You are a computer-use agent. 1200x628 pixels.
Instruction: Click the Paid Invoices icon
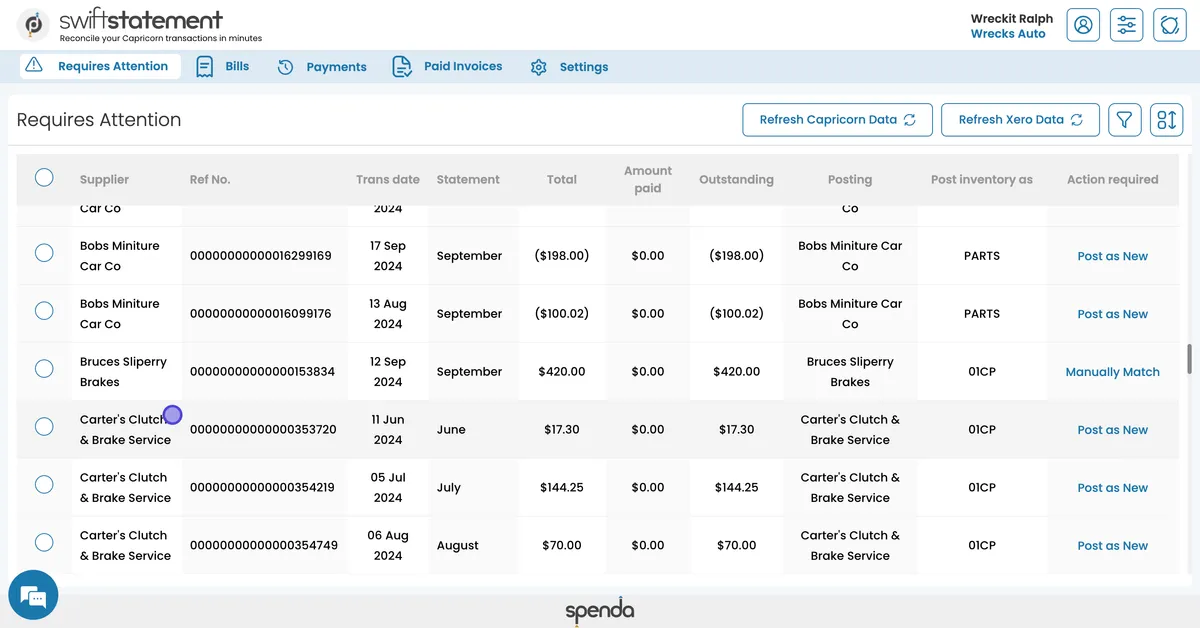click(402, 67)
